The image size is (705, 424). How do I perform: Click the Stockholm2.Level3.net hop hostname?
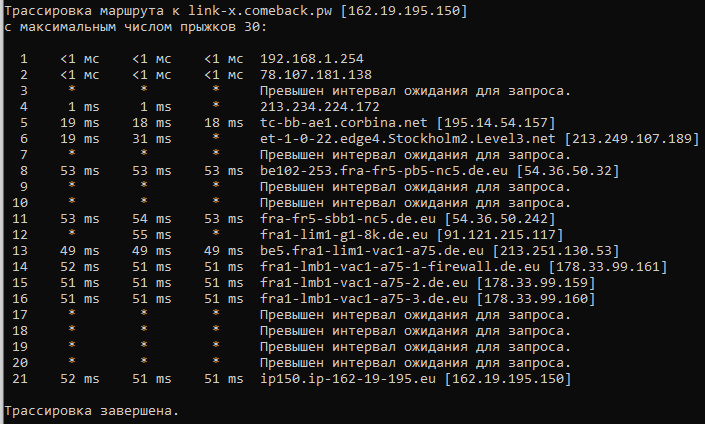tap(407, 138)
